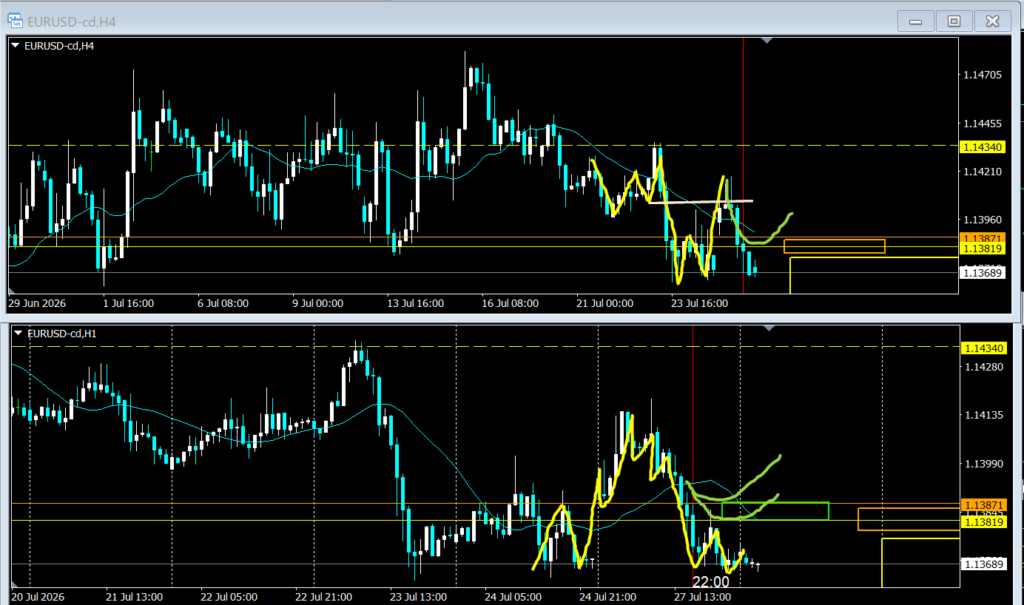Select the 1.14340 yellow price label in H1 chart
Image resolution: width=1024 pixels, height=605 pixels.
click(x=983, y=348)
